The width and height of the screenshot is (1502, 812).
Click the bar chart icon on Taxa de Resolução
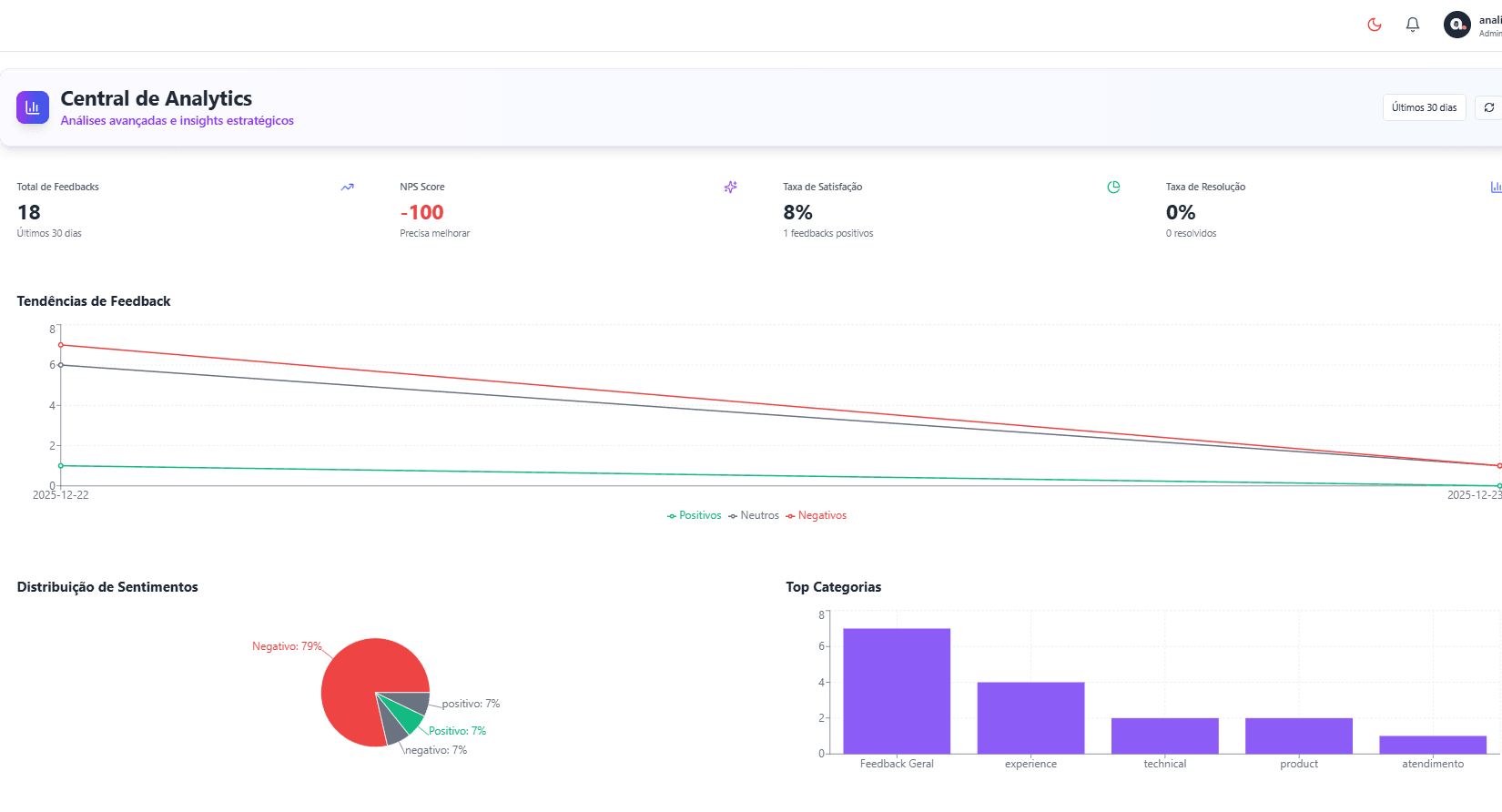tap(1496, 188)
